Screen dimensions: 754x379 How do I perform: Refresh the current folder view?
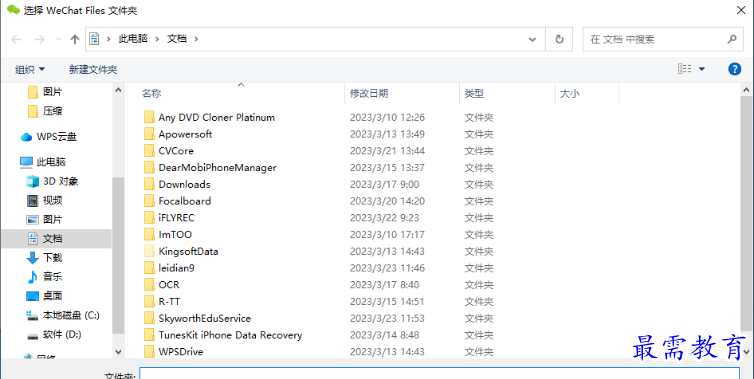click(559, 39)
